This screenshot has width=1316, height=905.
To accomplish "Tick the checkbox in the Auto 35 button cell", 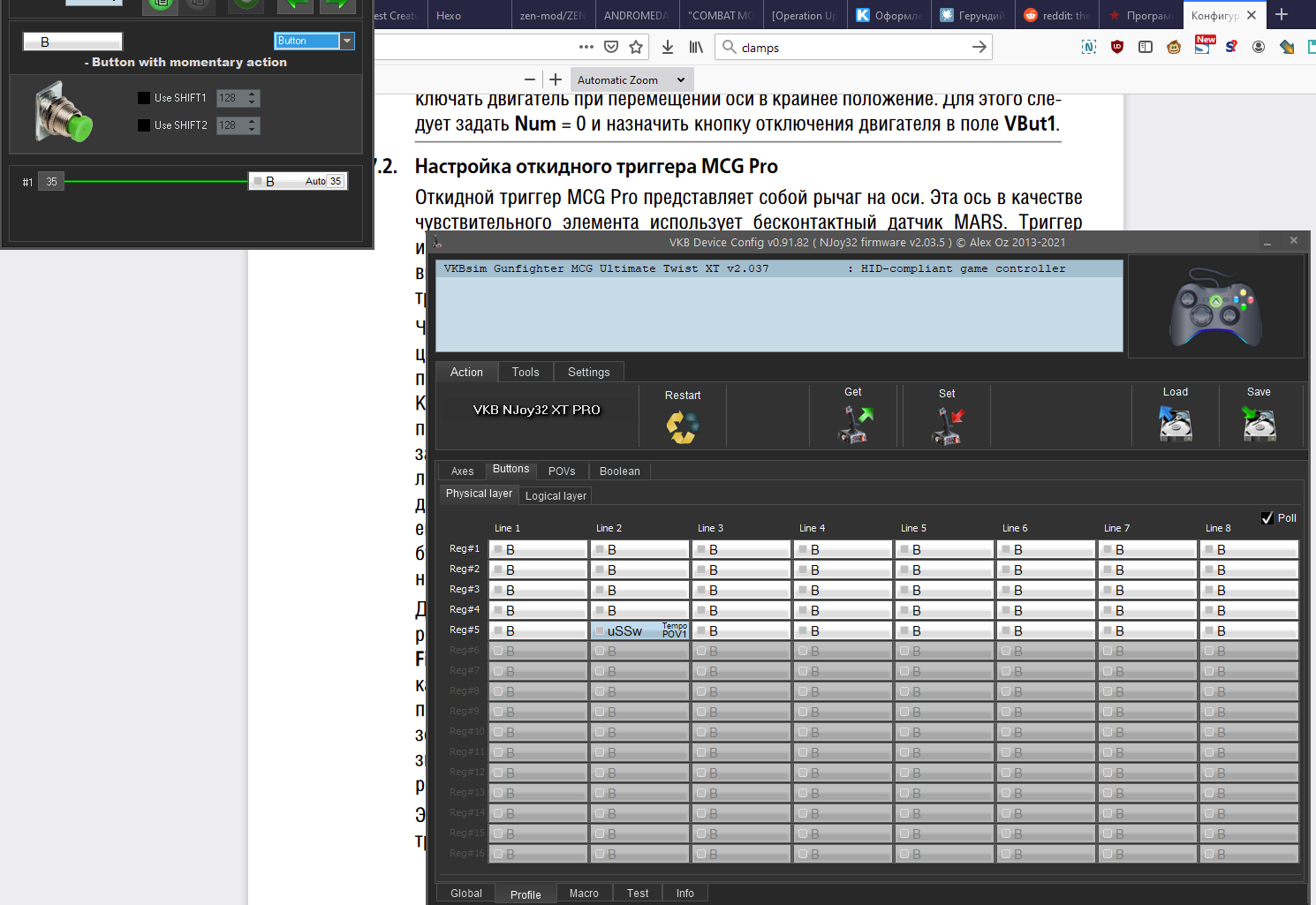I will tap(258, 181).
